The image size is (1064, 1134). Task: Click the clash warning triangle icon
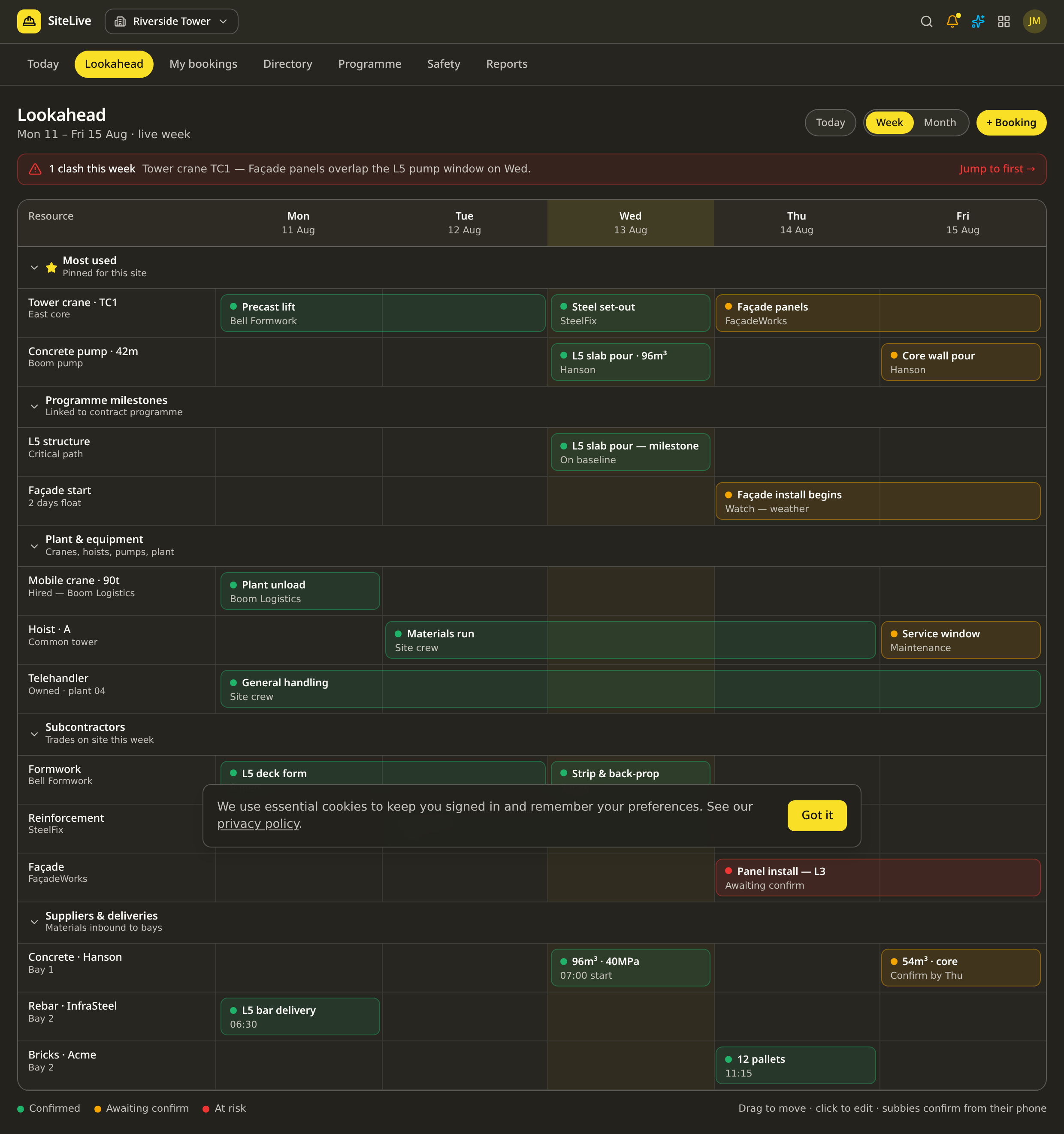tap(35, 169)
